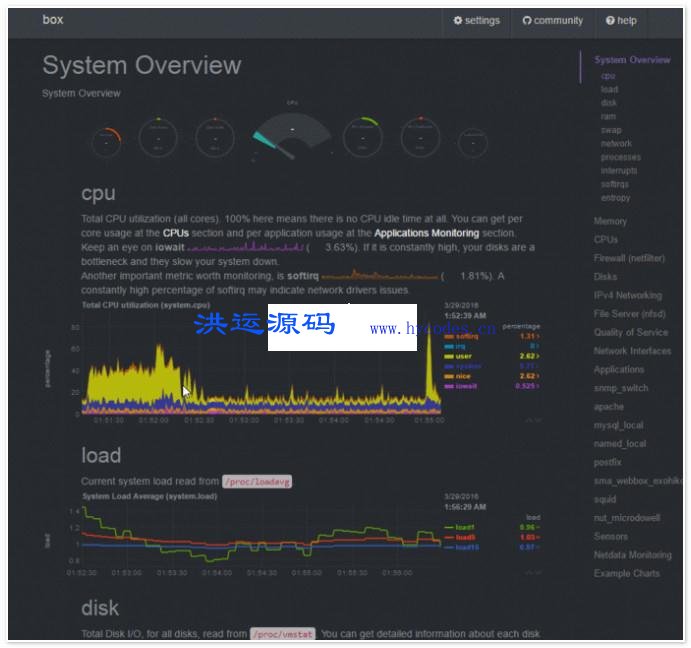Open the Disks section in sidebar
Screen dimensions: 691x648
click(606, 276)
